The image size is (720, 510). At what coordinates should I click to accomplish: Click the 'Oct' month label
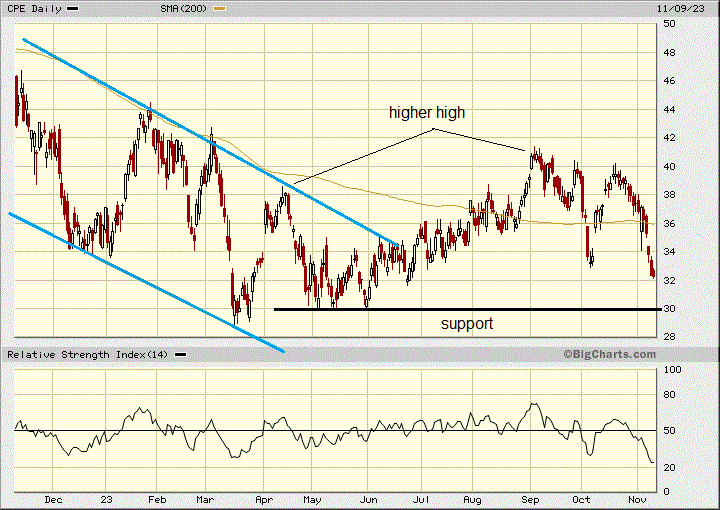[581, 499]
